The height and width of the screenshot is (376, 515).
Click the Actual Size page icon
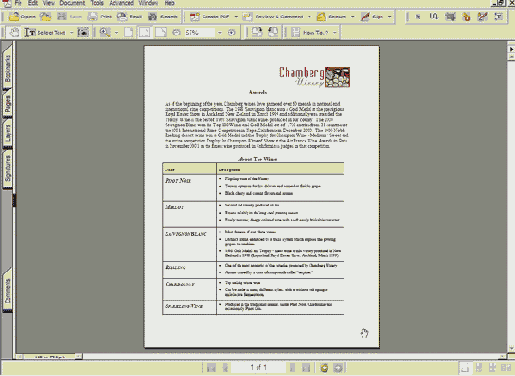coord(129,32)
